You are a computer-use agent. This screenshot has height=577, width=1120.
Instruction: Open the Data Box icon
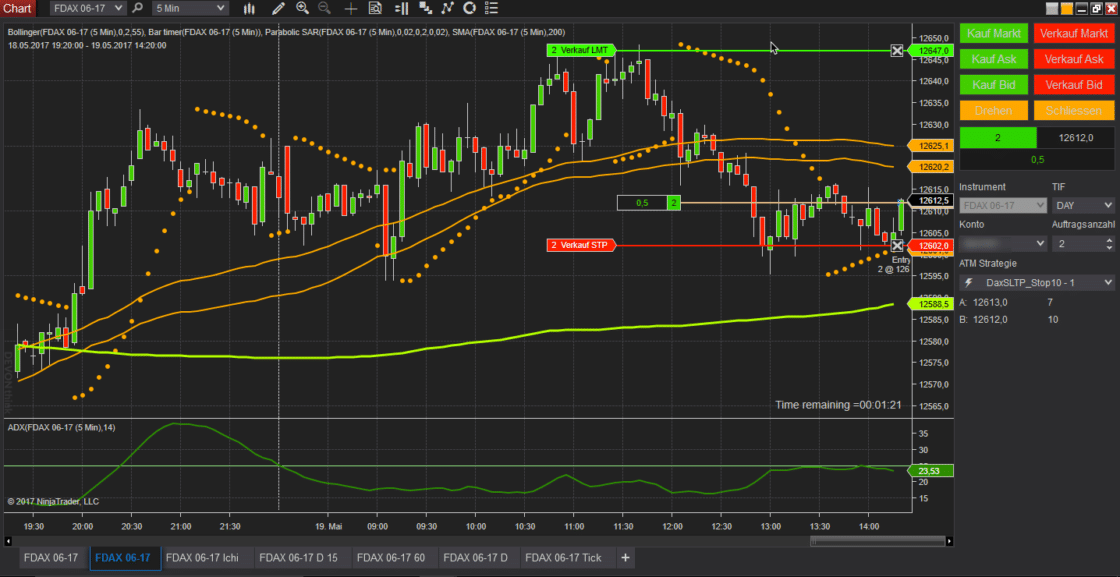(x=375, y=8)
